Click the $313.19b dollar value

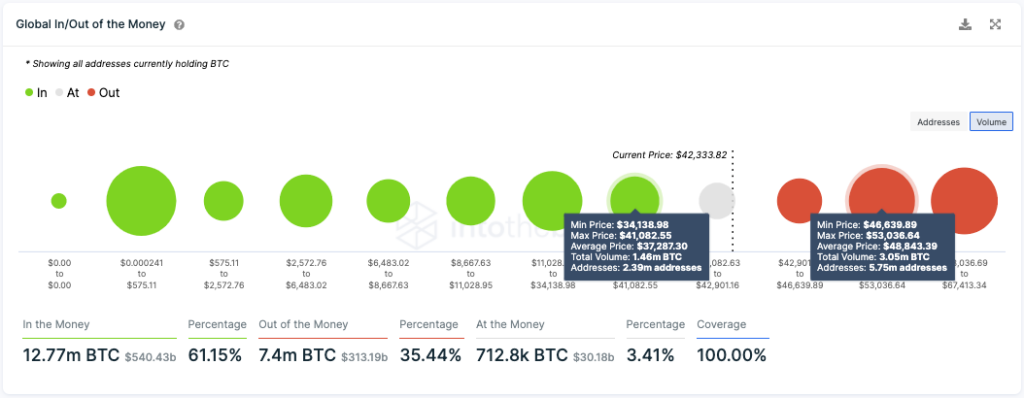pos(364,357)
